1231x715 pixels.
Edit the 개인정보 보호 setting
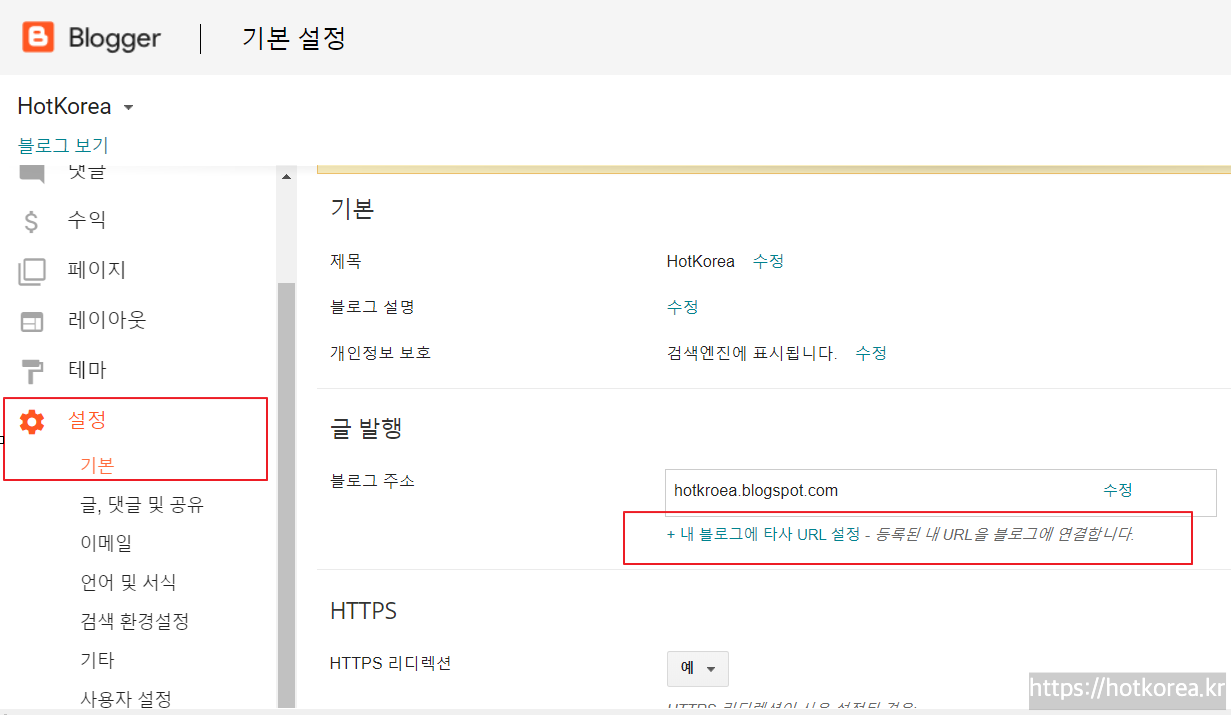tap(871, 353)
